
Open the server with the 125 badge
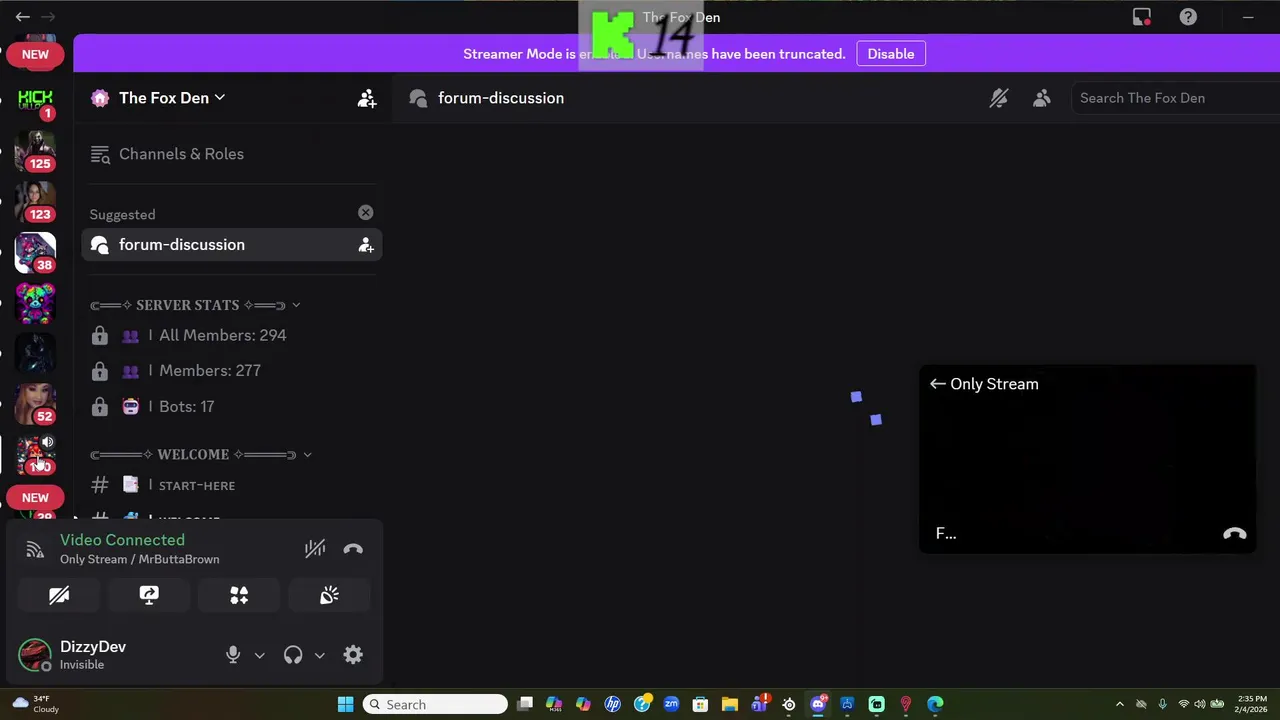coord(35,150)
